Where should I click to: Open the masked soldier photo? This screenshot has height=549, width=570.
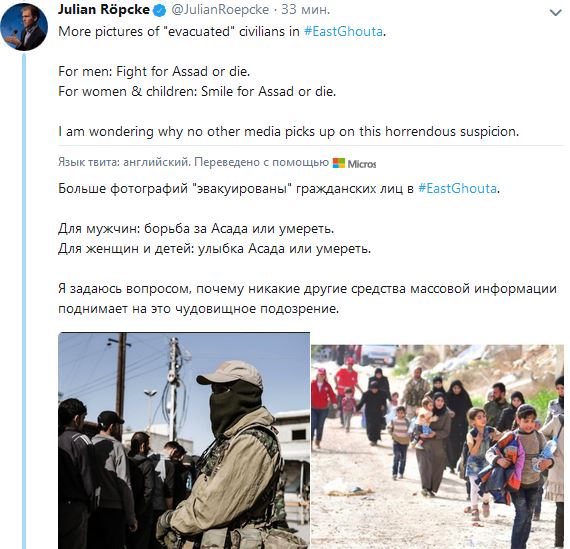click(184, 440)
